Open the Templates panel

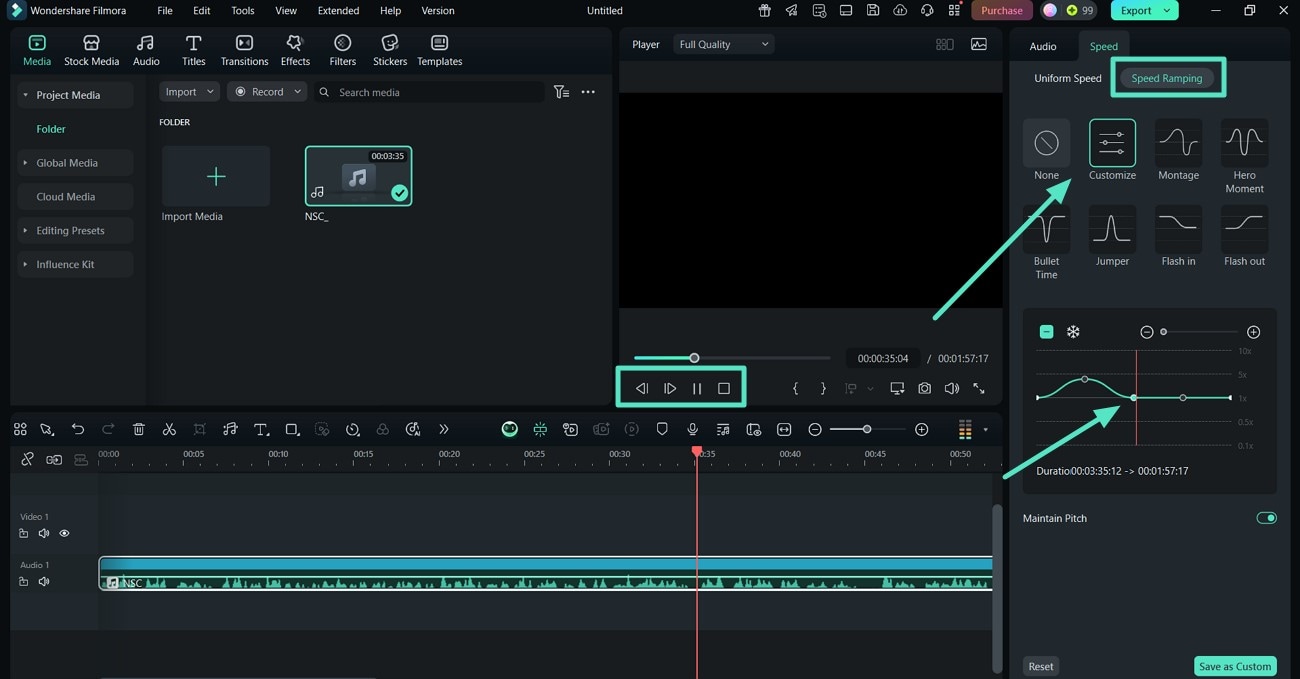(x=439, y=50)
